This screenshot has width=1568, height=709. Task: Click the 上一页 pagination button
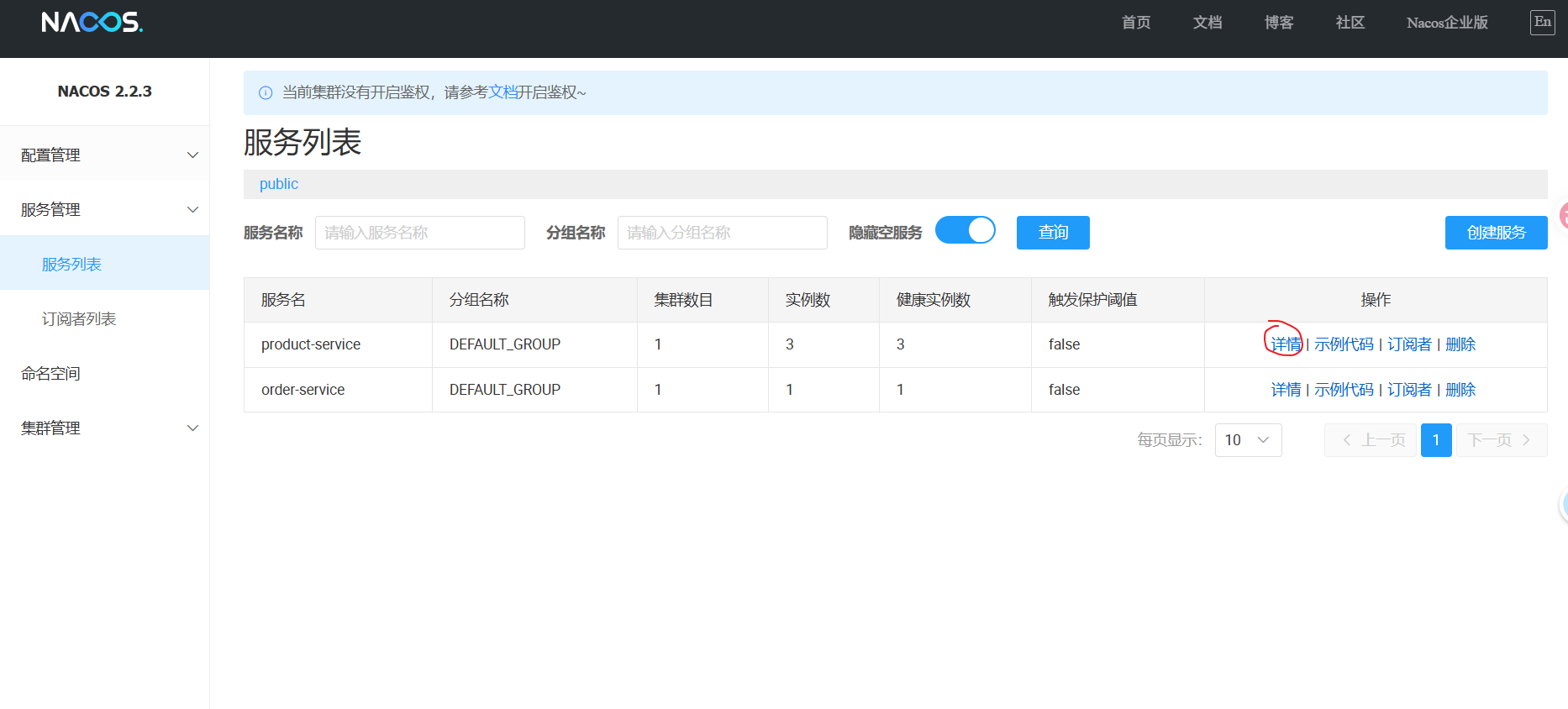[1371, 440]
